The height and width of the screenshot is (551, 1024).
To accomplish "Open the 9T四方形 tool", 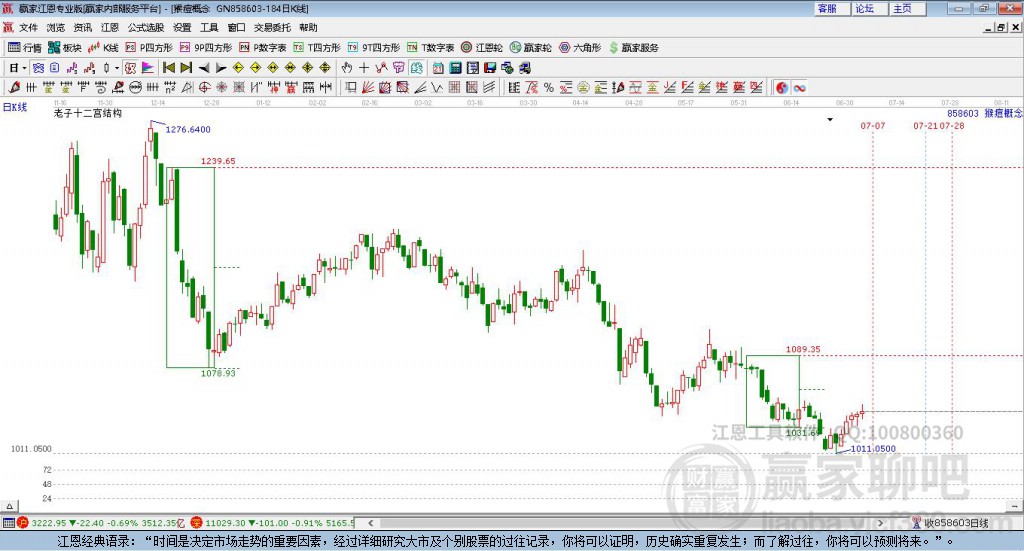I will [x=374, y=48].
